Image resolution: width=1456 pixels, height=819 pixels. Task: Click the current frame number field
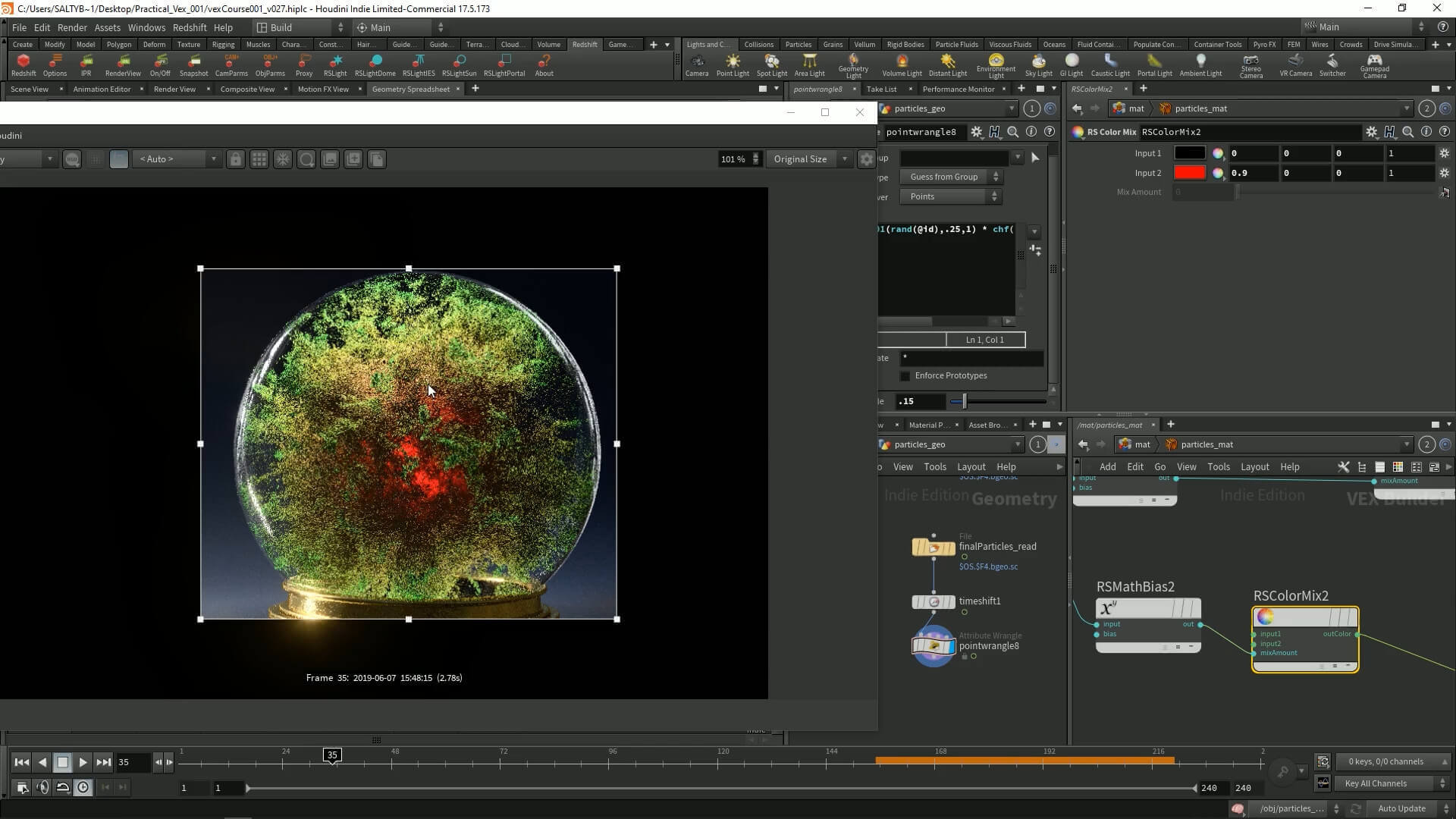point(132,762)
